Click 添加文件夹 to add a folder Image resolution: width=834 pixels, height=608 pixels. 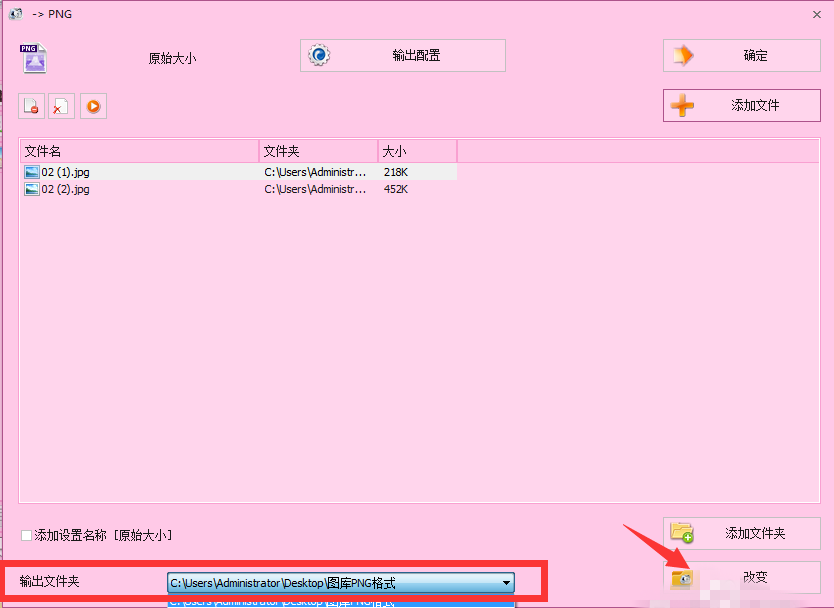coord(741,533)
